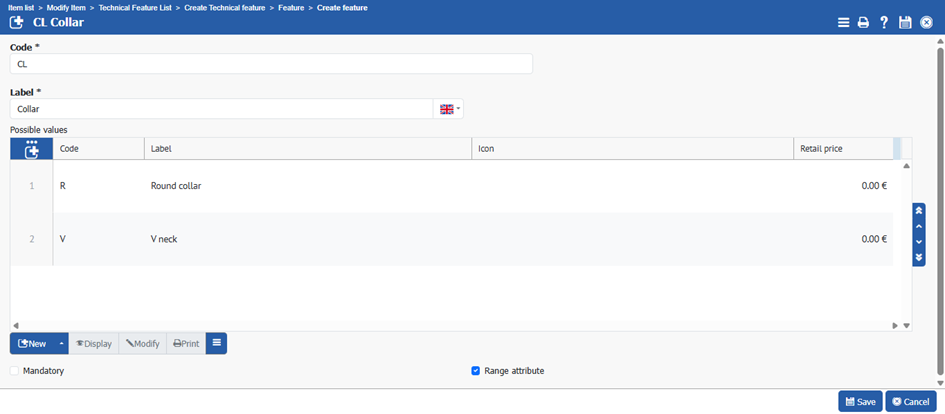The height and width of the screenshot is (414, 945).
Task: Click the add-row icon in the table header
Action: [x=31, y=149]
